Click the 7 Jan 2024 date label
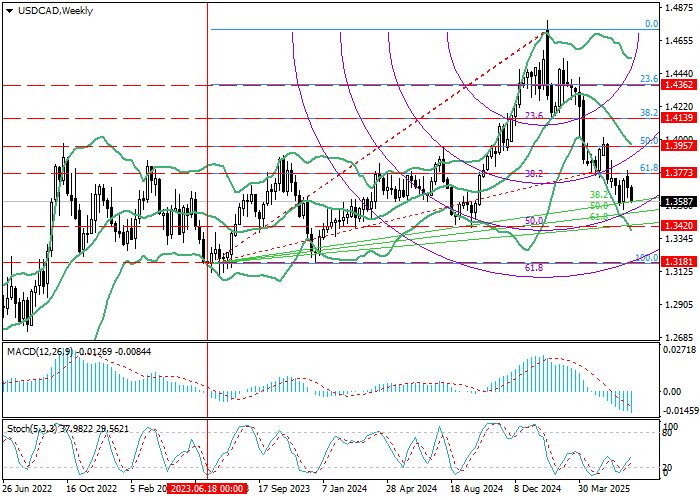700x500 pixels. pyautogui.click(x=345, y=488)
